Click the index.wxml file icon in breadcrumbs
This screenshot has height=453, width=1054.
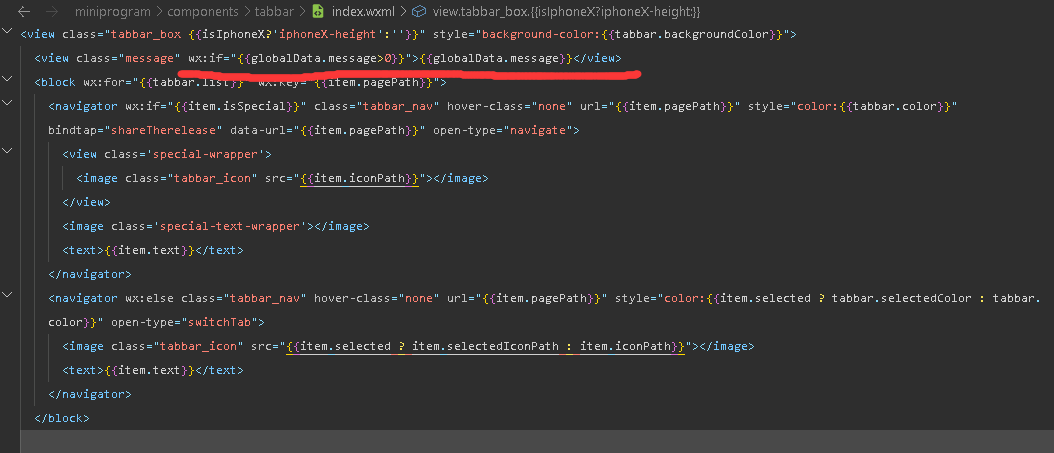[x=319, y=11]
